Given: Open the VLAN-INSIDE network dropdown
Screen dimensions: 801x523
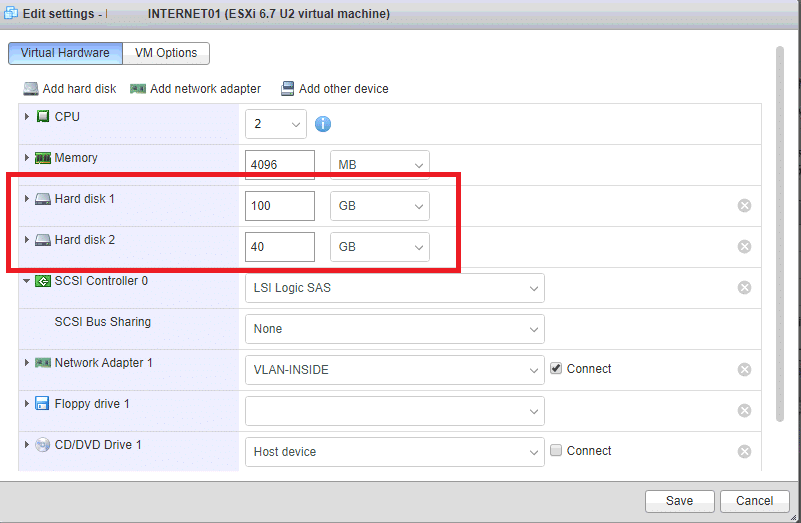Looking at the screenshot, I should tap(394, 370).
